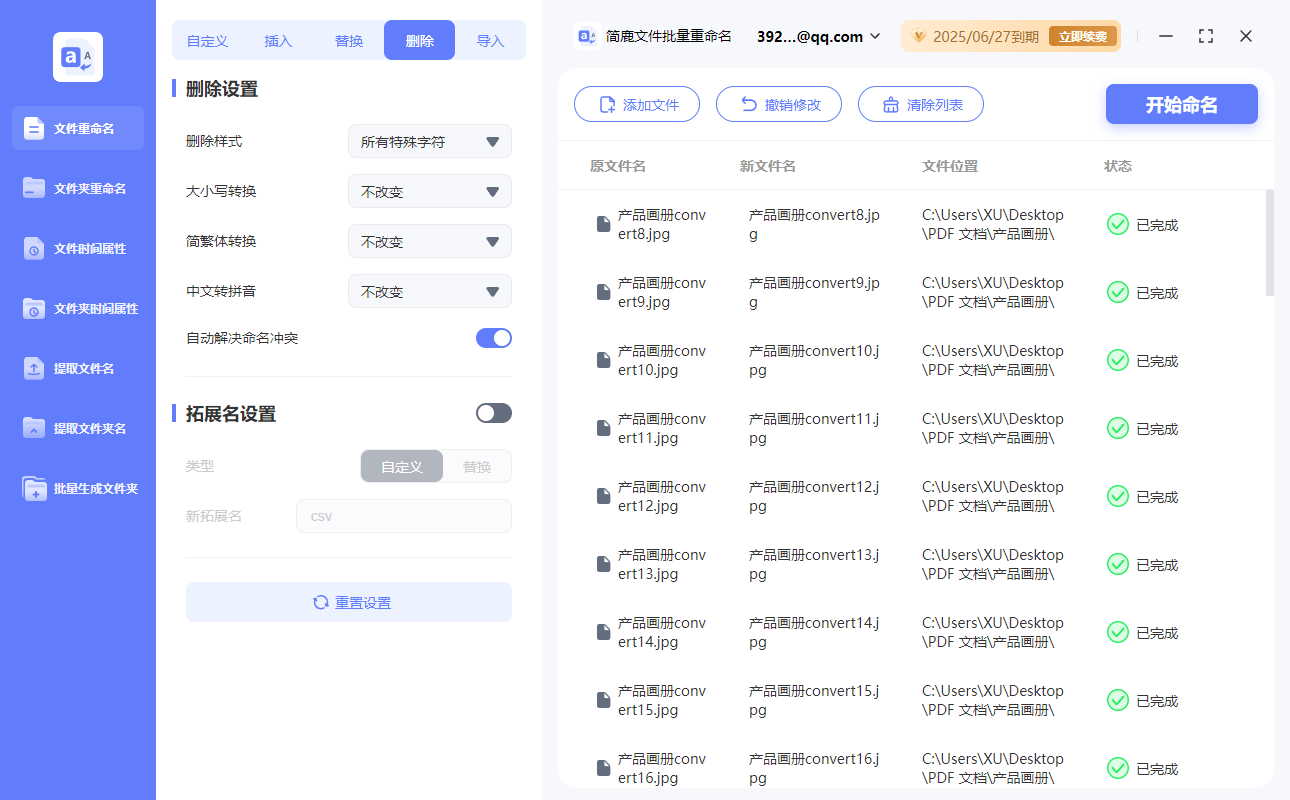Disable 自动解决命名冲突 switch
This screenshot has width=1290, height=800.
coord(493,338)
